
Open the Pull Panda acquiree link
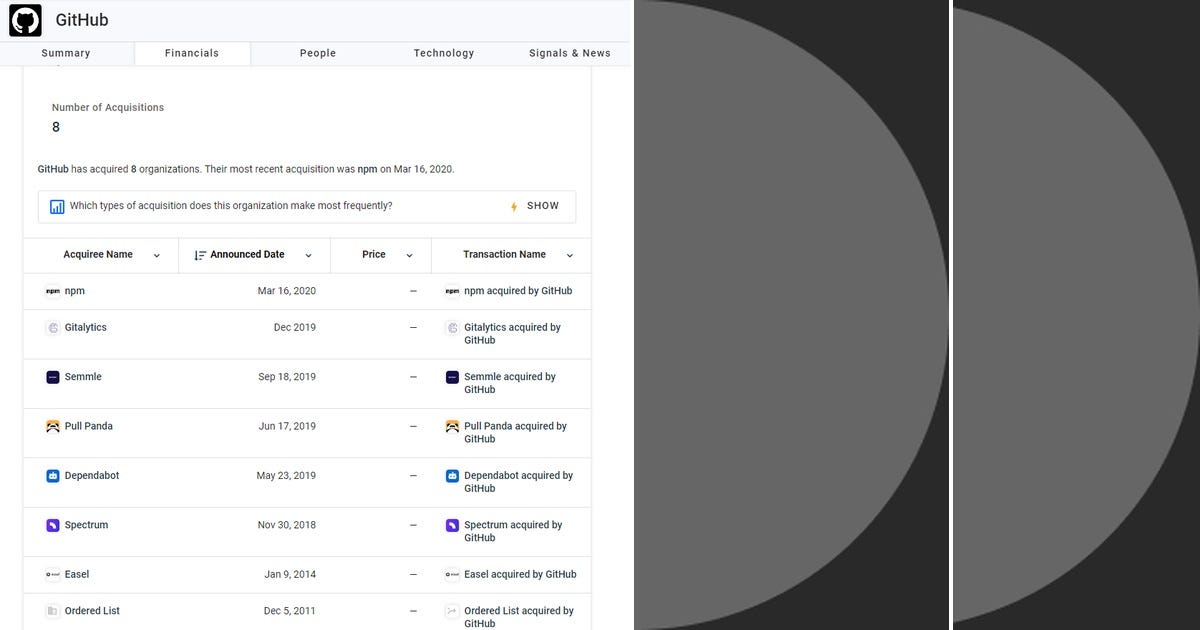click(x=89, y=426)
